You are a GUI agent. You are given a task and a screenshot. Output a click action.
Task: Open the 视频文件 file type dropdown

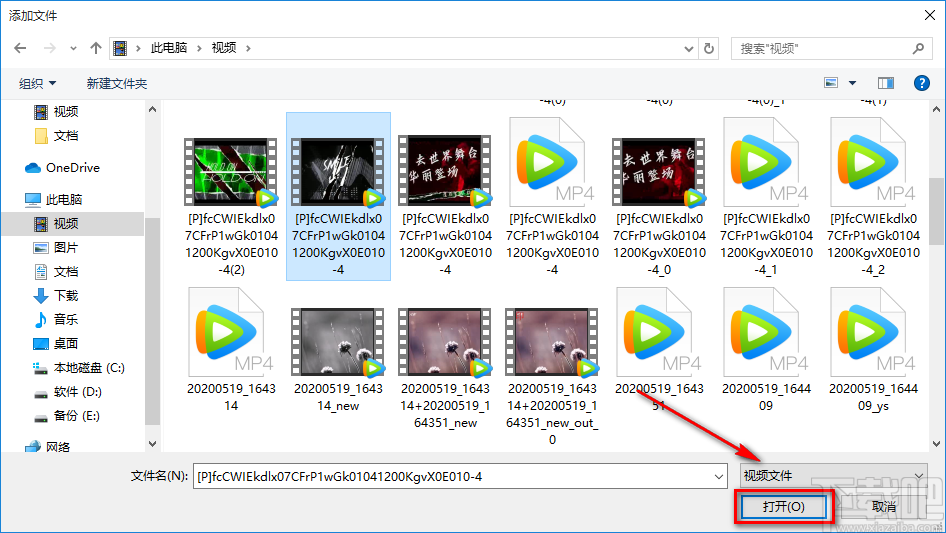(x=834, y=476)
